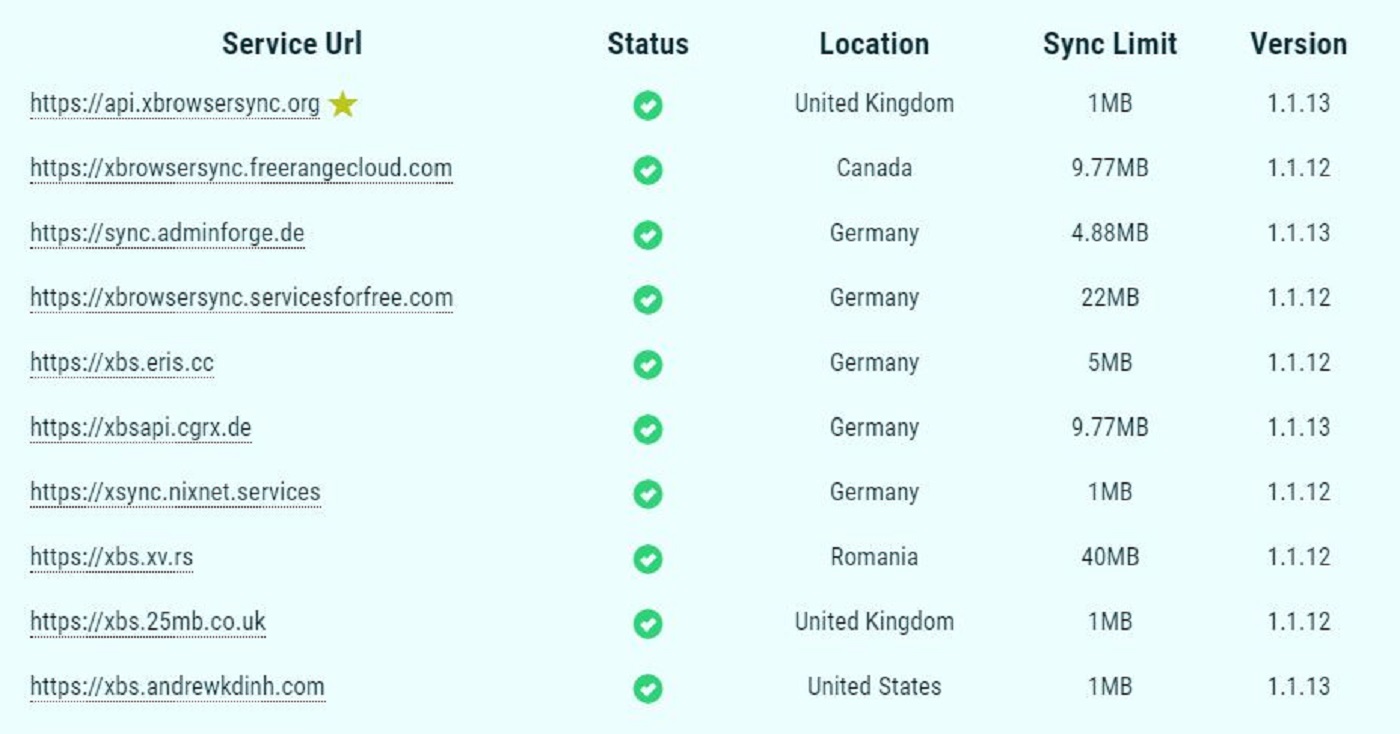
Task: Open the xbrowsersync.freerangecloud.com service link
Action: coord(241,168)
